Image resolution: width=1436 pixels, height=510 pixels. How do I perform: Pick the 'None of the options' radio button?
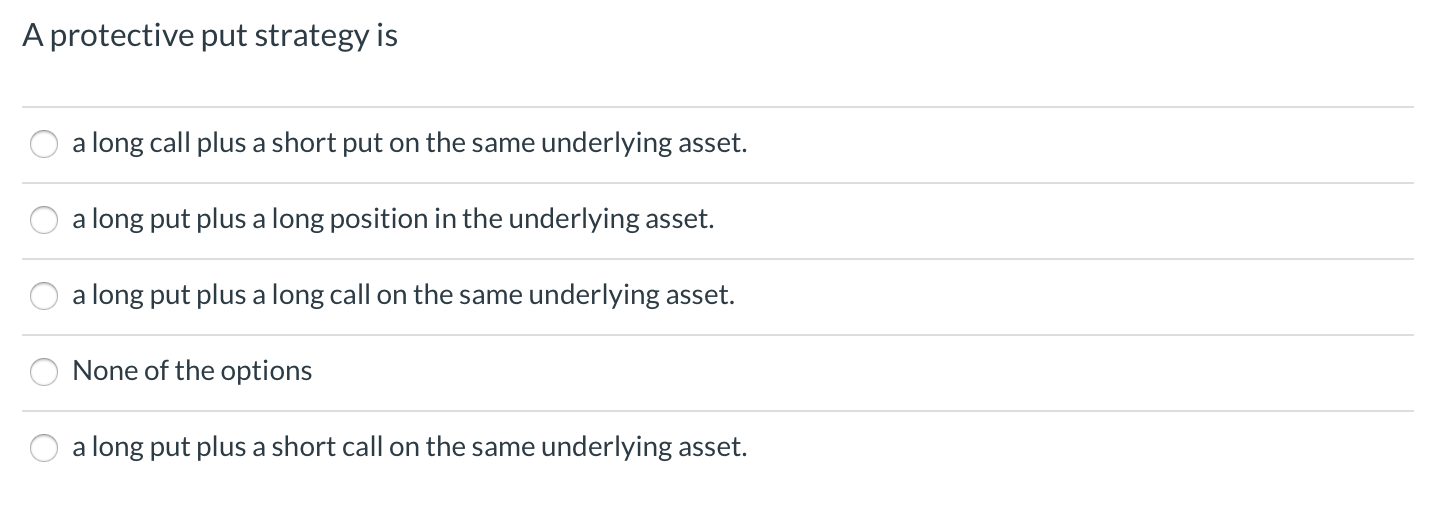[x=45, y=372]
